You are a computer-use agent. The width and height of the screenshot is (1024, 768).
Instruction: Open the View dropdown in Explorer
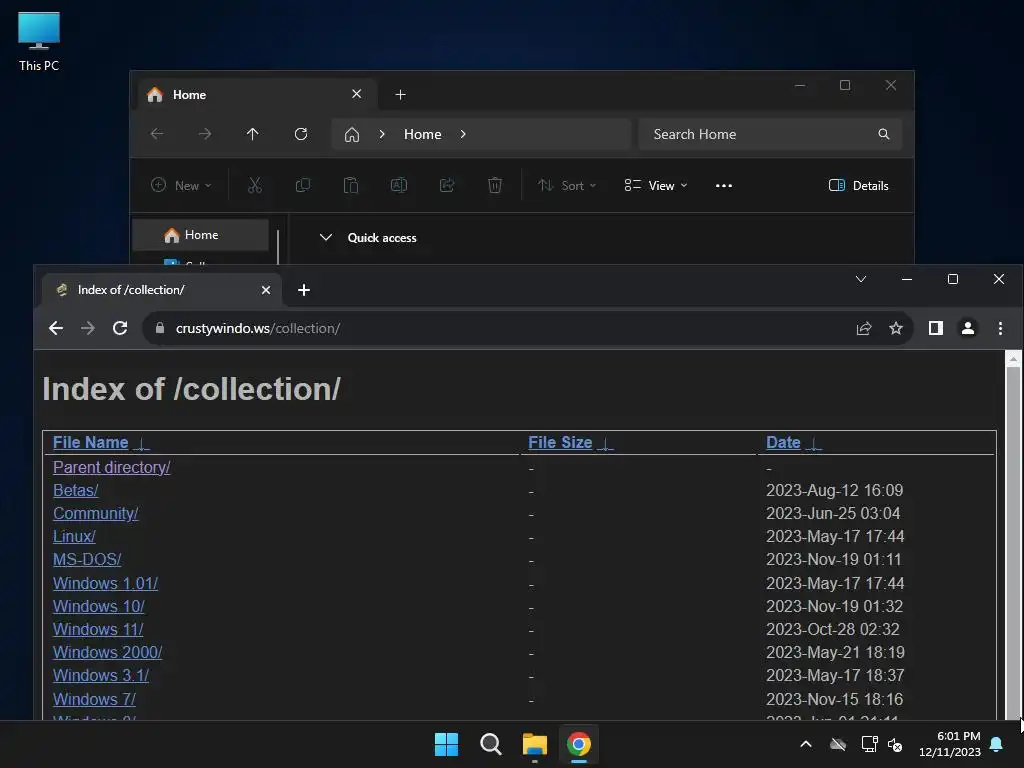point(656,185)
